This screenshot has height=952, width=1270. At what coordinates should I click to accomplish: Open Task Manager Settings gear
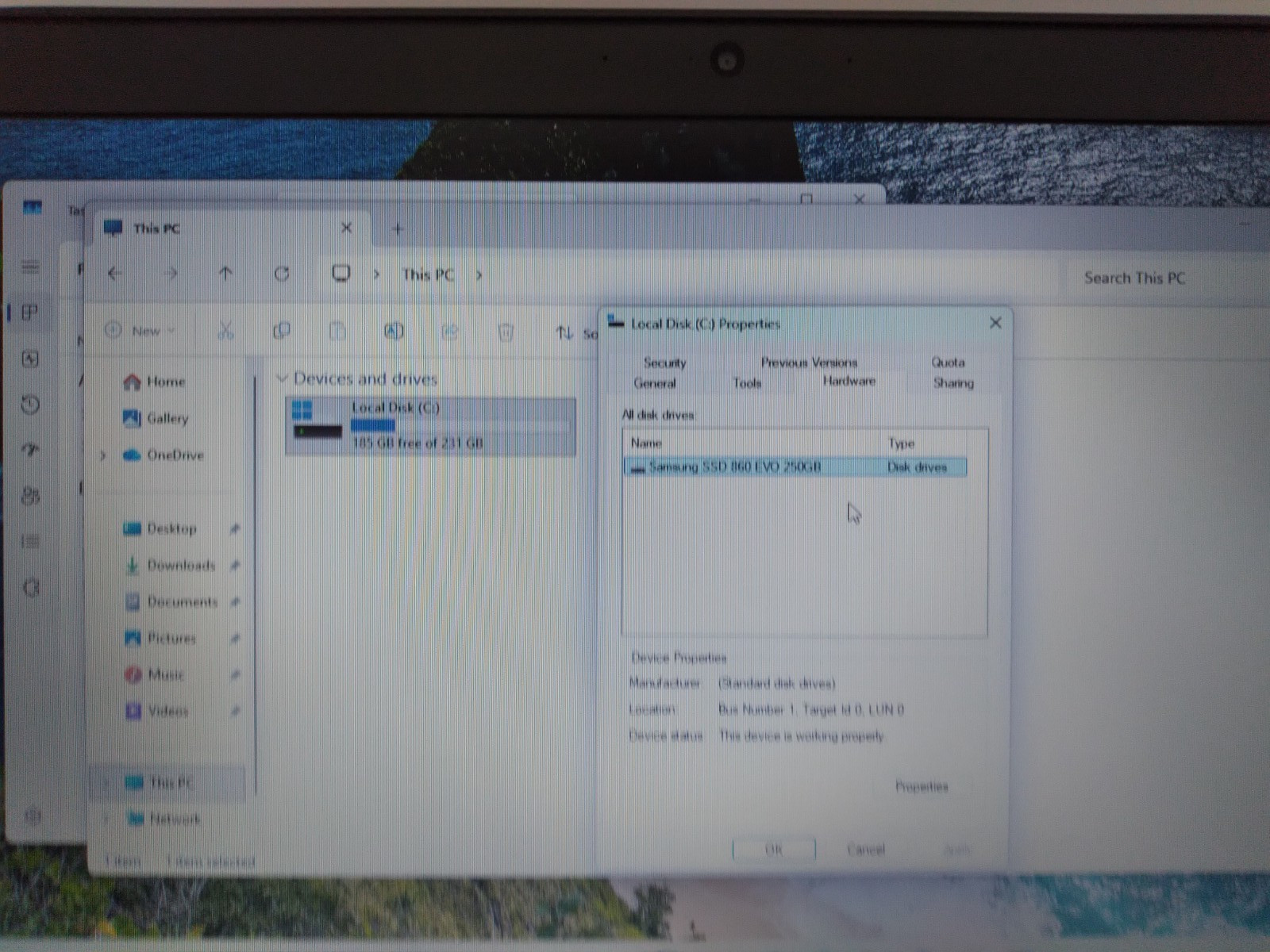[32, 815]
